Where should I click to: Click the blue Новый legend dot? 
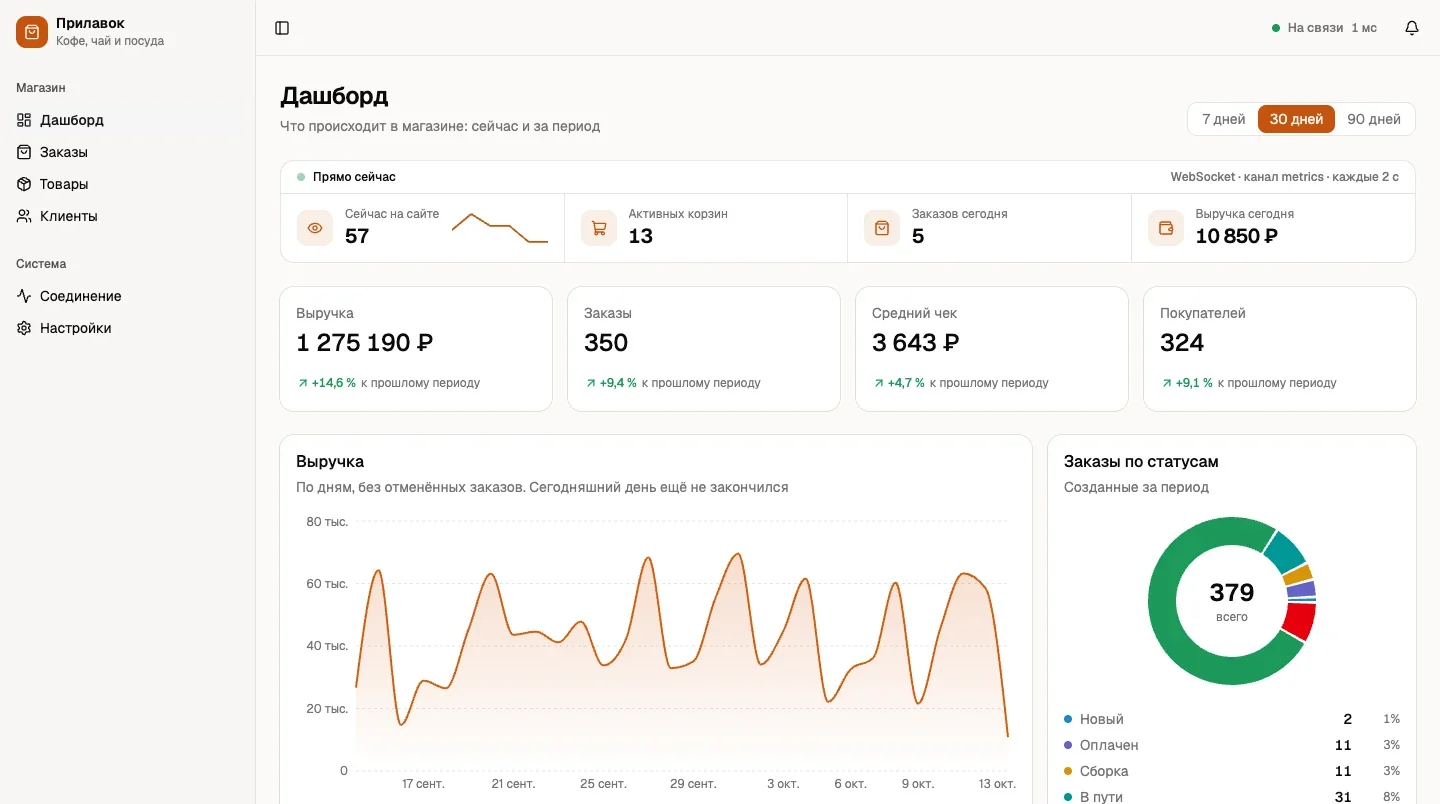pos(1068,719)
